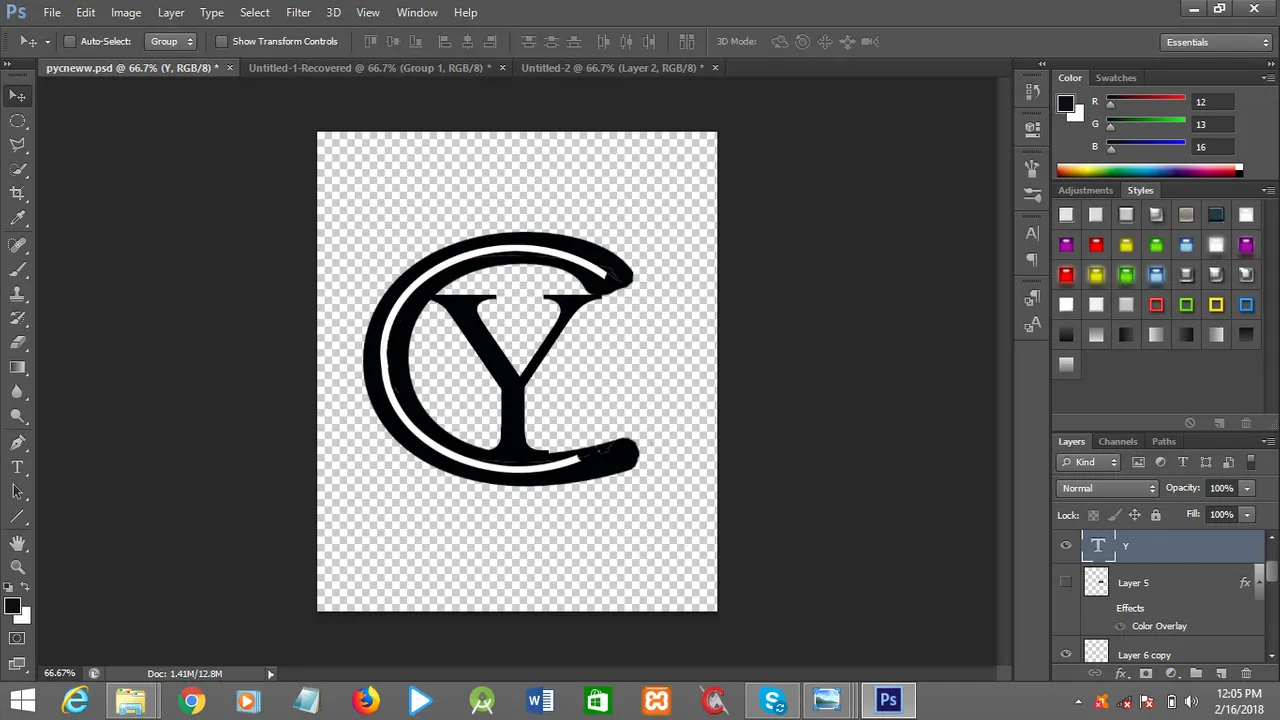Open Photoshop from the taskbar
Image resolution: width=1280 pixels, height=720 pixels.
tap(888, 700)
